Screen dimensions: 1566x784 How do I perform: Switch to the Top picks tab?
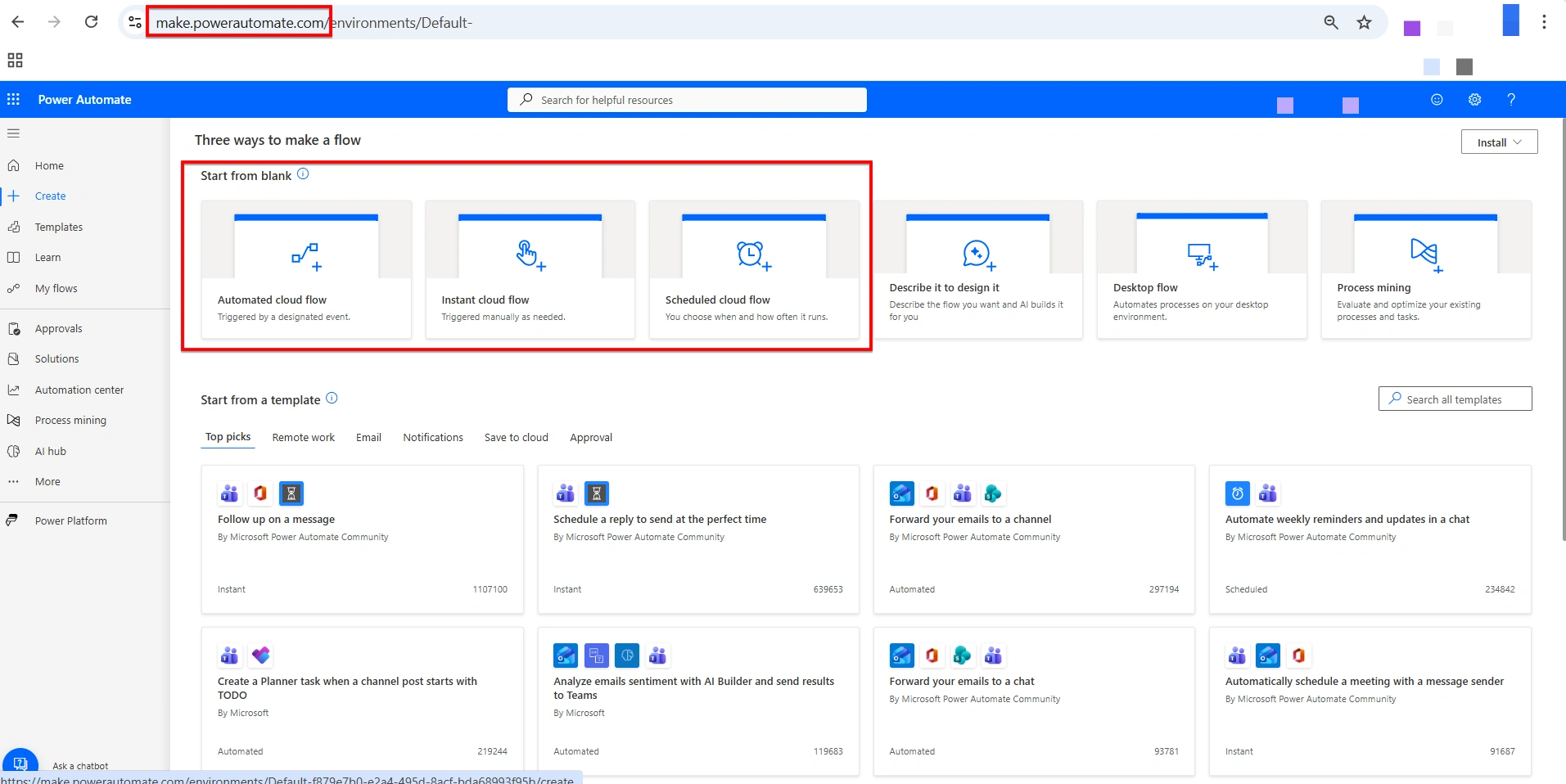click(228, 437)
